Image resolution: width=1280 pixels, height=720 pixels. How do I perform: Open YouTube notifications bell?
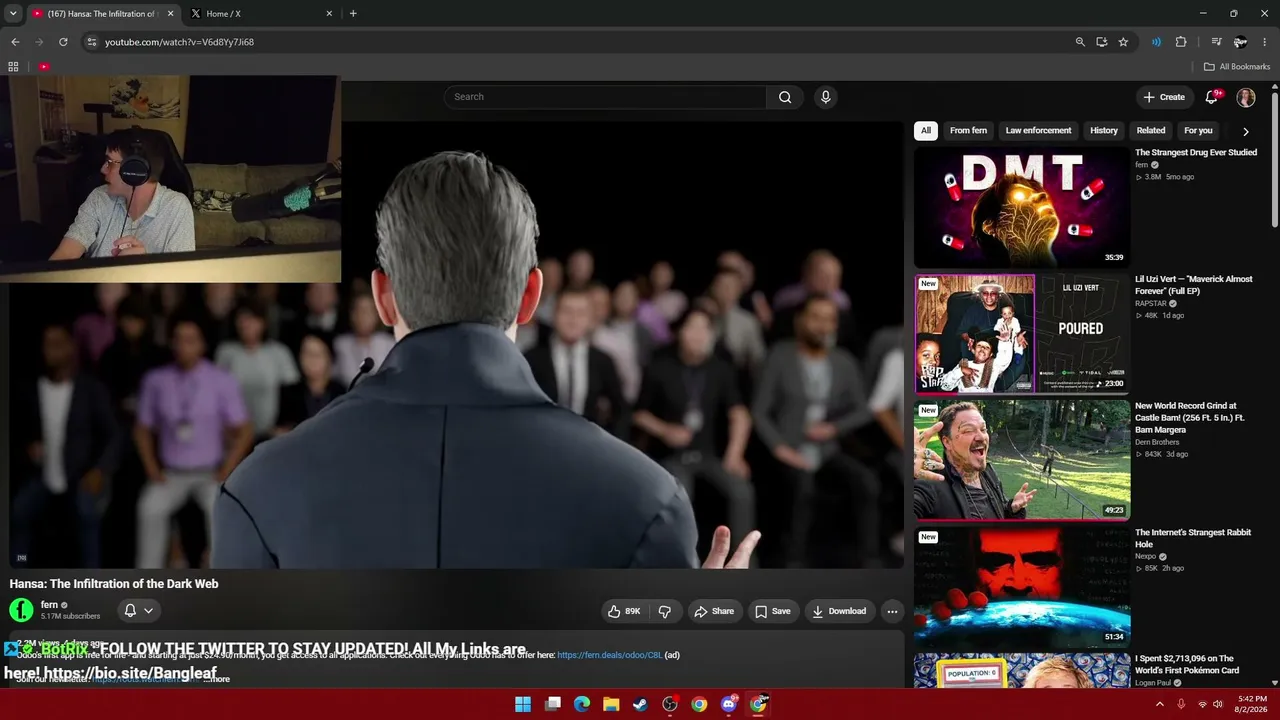(1212, 97)
